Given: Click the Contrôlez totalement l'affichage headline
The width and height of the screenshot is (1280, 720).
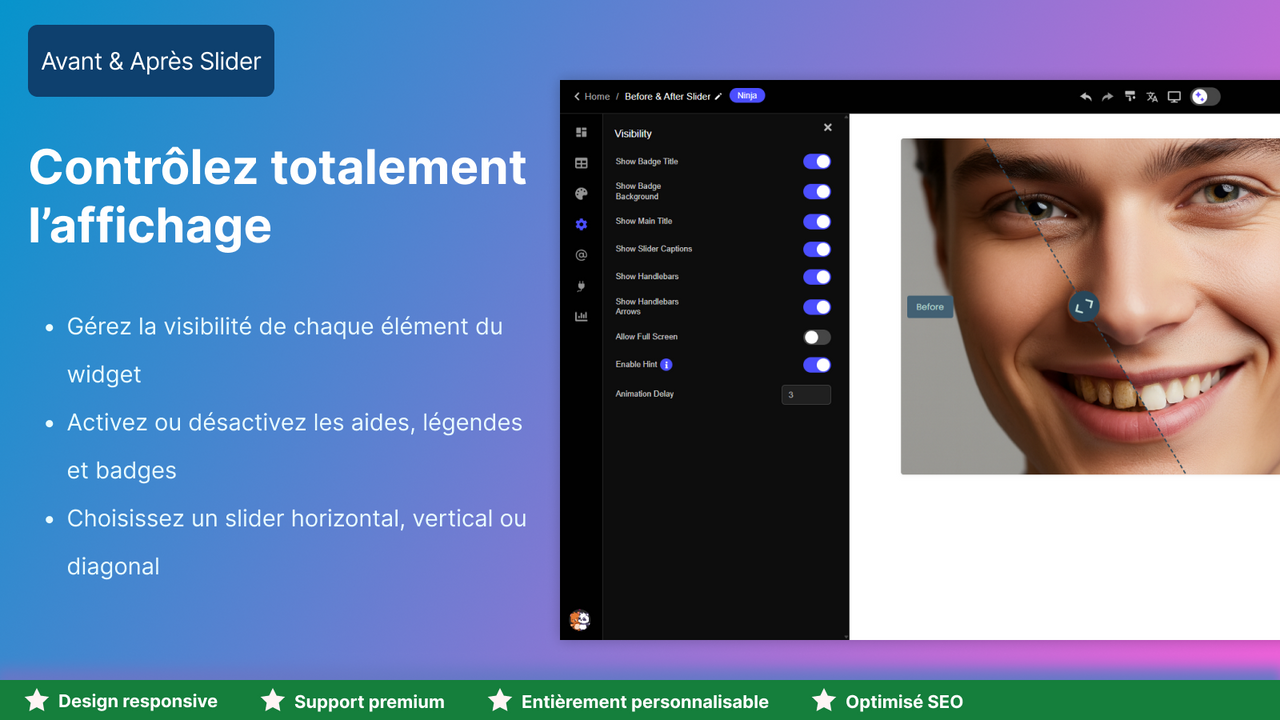Looking at the screenshot, I should [278, 196].
